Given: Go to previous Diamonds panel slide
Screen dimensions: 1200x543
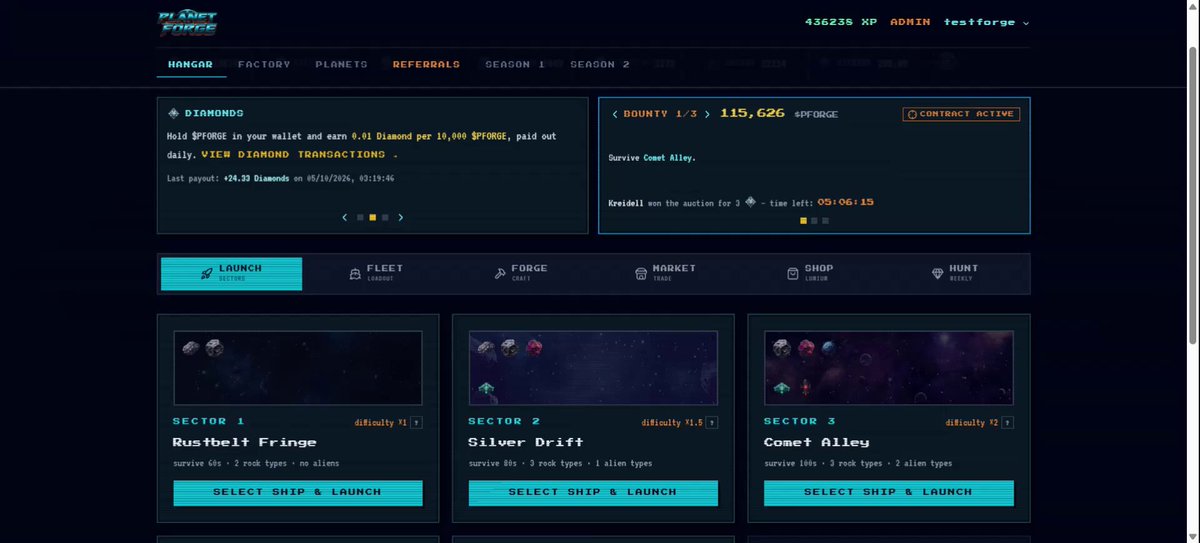Looking at the screenshot, I should [345, 217].
